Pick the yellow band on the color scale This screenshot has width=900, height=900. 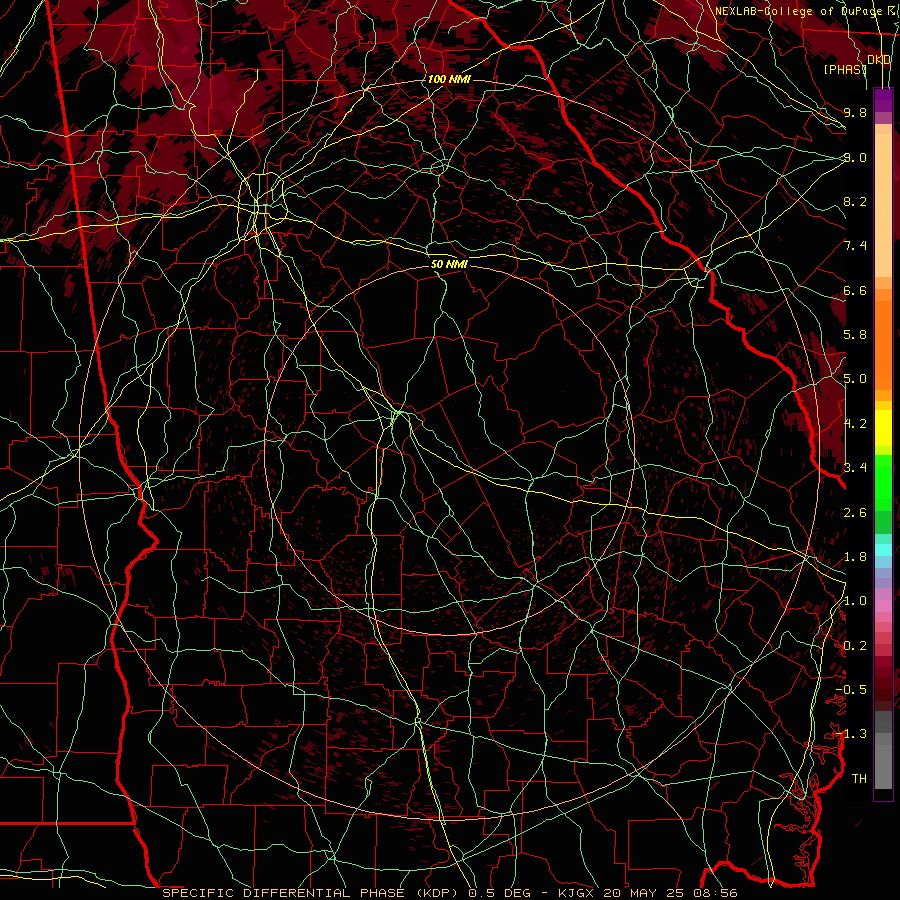[x=883, y=428]
